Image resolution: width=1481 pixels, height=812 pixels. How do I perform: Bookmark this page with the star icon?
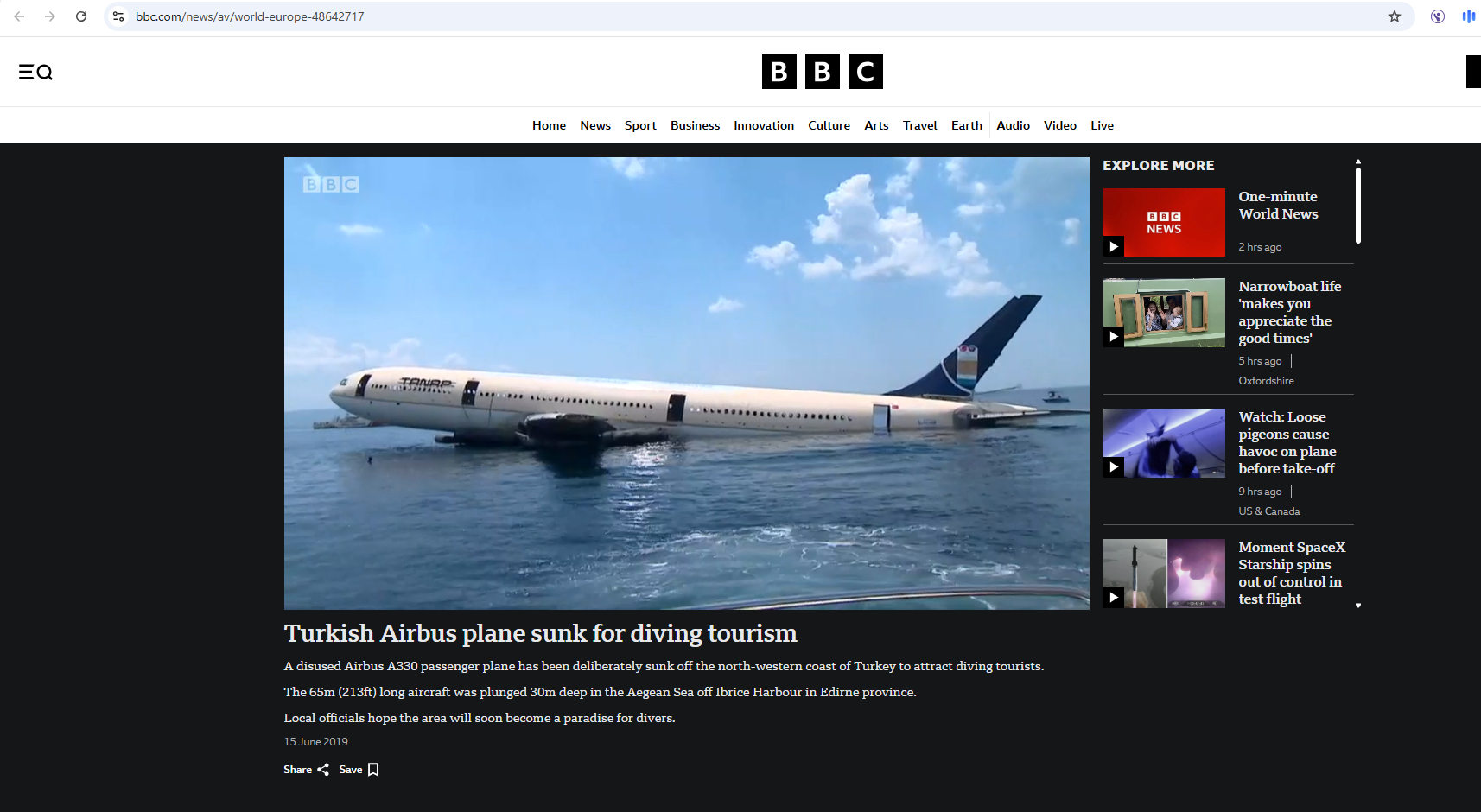point(1394,16)
